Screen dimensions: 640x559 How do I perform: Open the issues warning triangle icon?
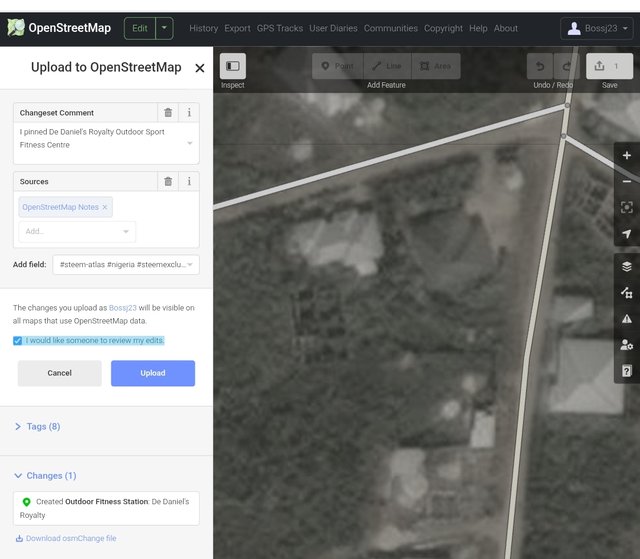pyautogui.click(x=627, y=319)
